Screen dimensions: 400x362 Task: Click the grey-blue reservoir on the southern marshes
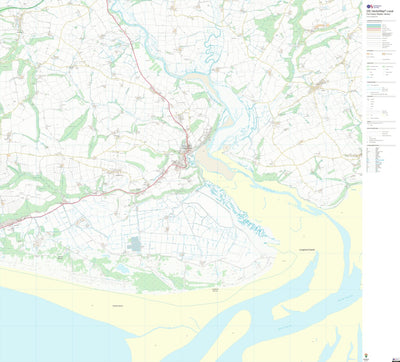(x=135, y=244)
